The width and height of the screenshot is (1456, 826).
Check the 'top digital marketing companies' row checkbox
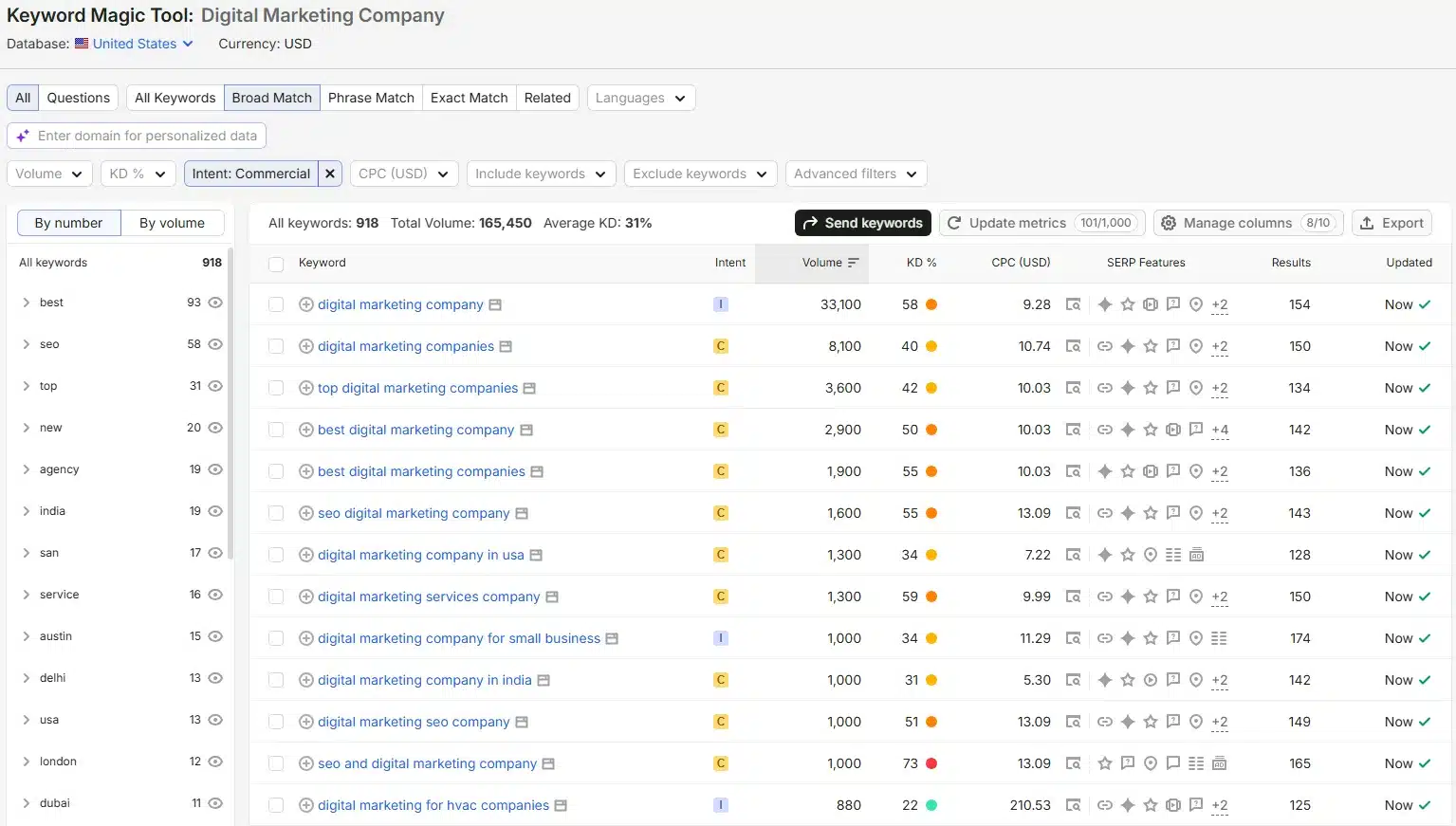click(x=276, y=388)
